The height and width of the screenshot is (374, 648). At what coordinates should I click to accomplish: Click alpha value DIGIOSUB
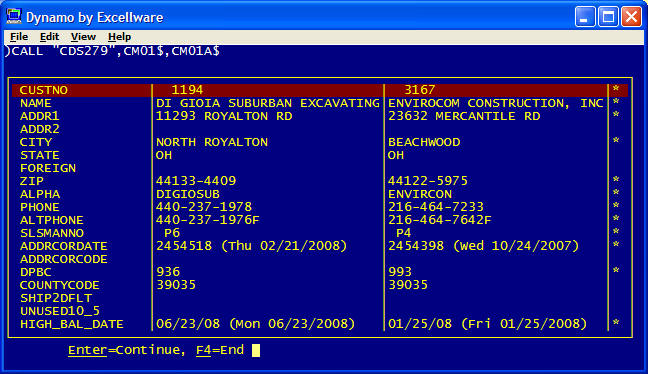click(188, 194)
